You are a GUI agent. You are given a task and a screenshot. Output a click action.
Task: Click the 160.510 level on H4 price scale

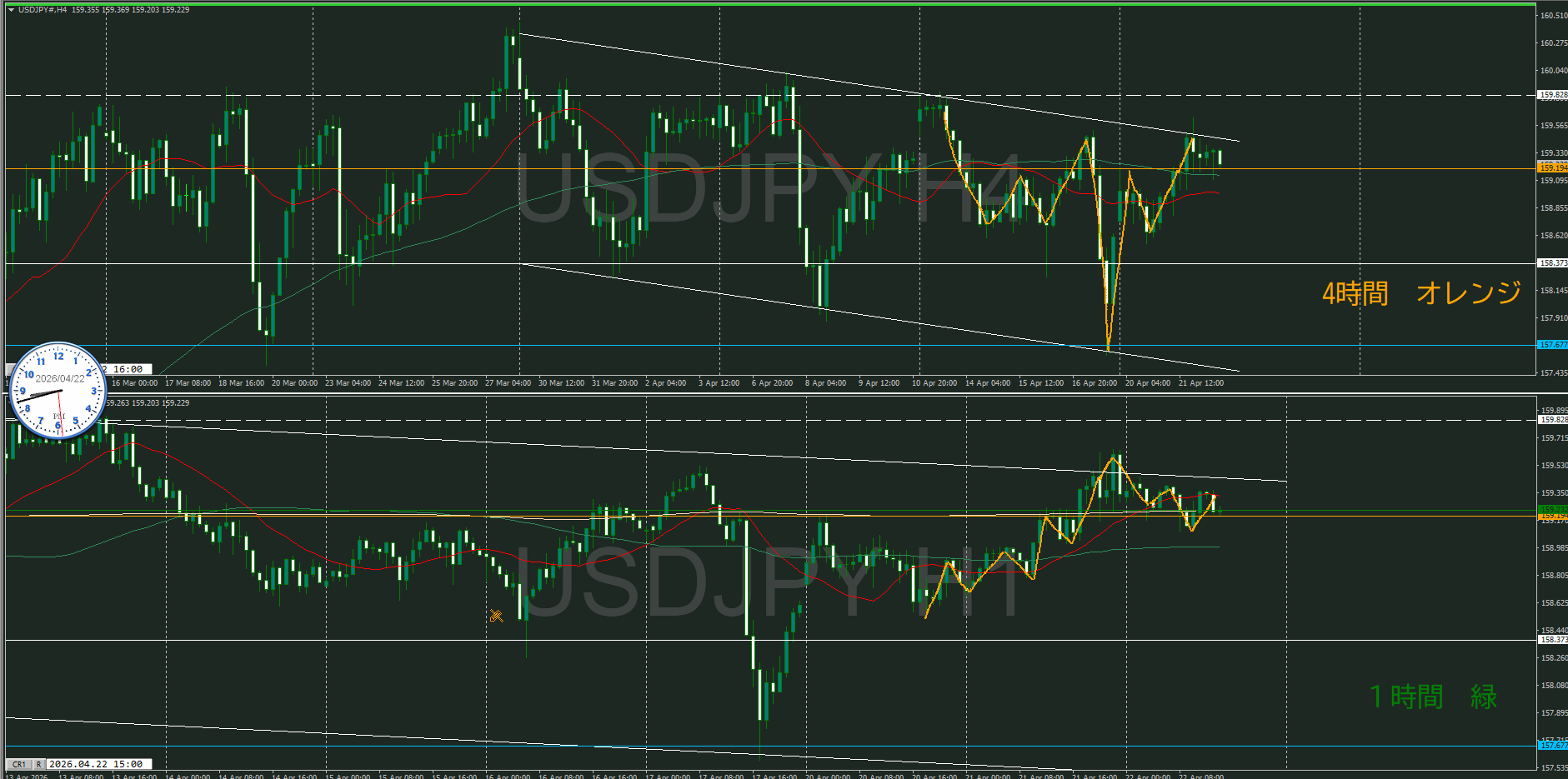pos(1552,16)
